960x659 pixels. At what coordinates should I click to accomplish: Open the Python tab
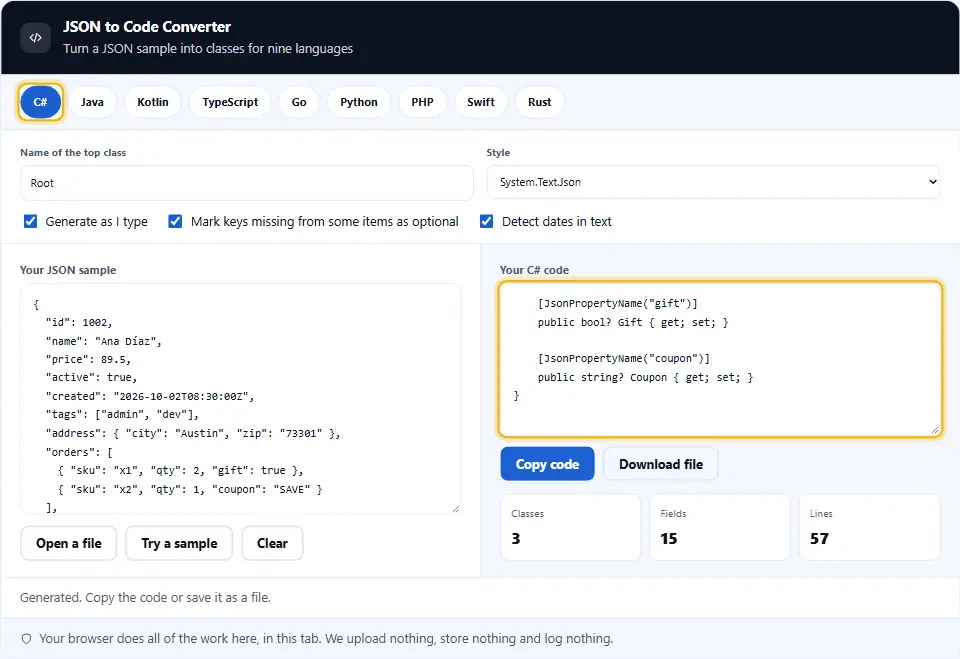click(359, 102)
